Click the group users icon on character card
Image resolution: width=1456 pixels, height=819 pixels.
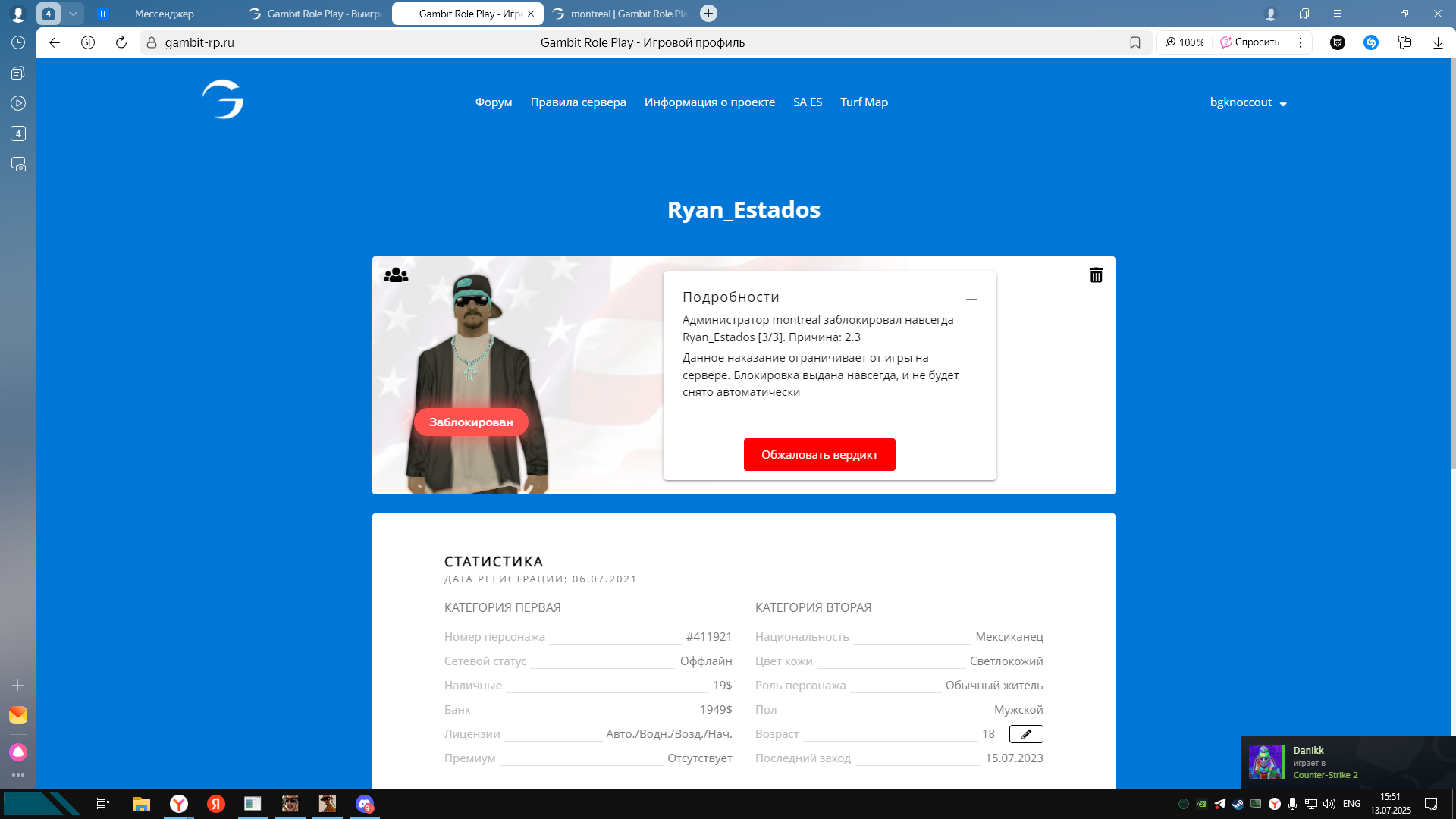pyautogui.click(x=396, y=275)
